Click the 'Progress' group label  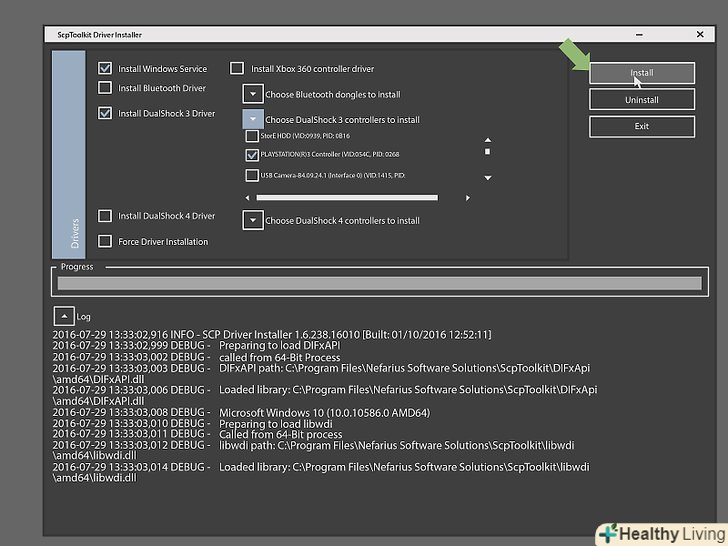(77, 266)
